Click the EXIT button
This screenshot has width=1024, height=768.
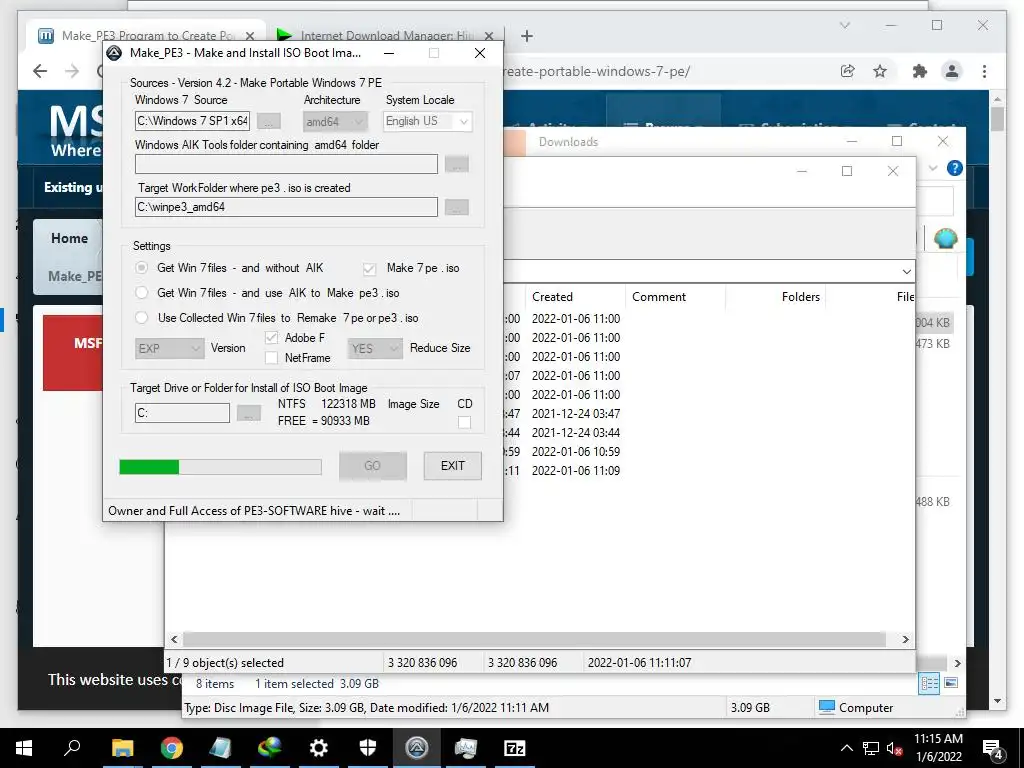(453, 466)
